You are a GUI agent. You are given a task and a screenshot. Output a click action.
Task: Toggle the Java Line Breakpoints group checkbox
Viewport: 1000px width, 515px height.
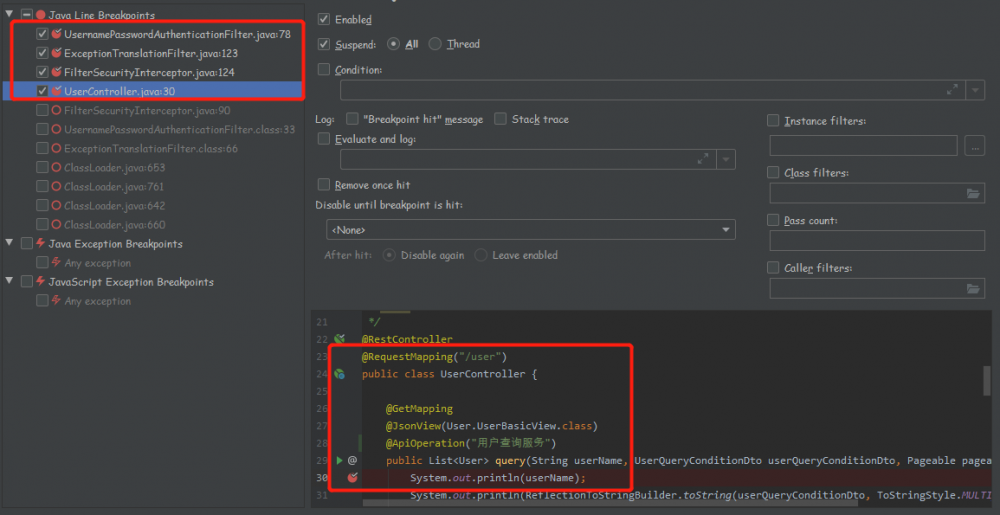27,14
